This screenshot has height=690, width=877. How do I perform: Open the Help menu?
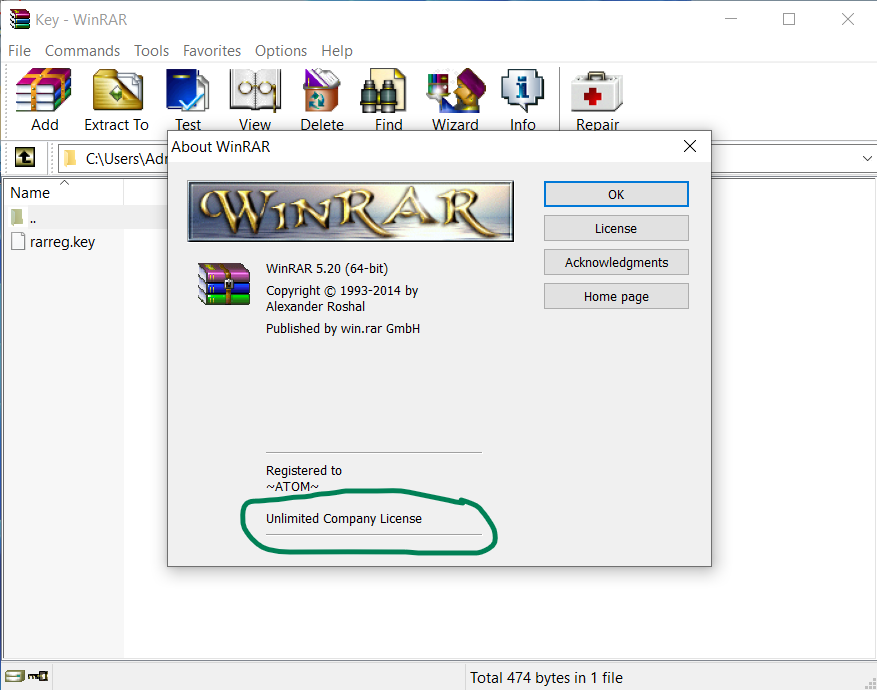tap(337, 51)
